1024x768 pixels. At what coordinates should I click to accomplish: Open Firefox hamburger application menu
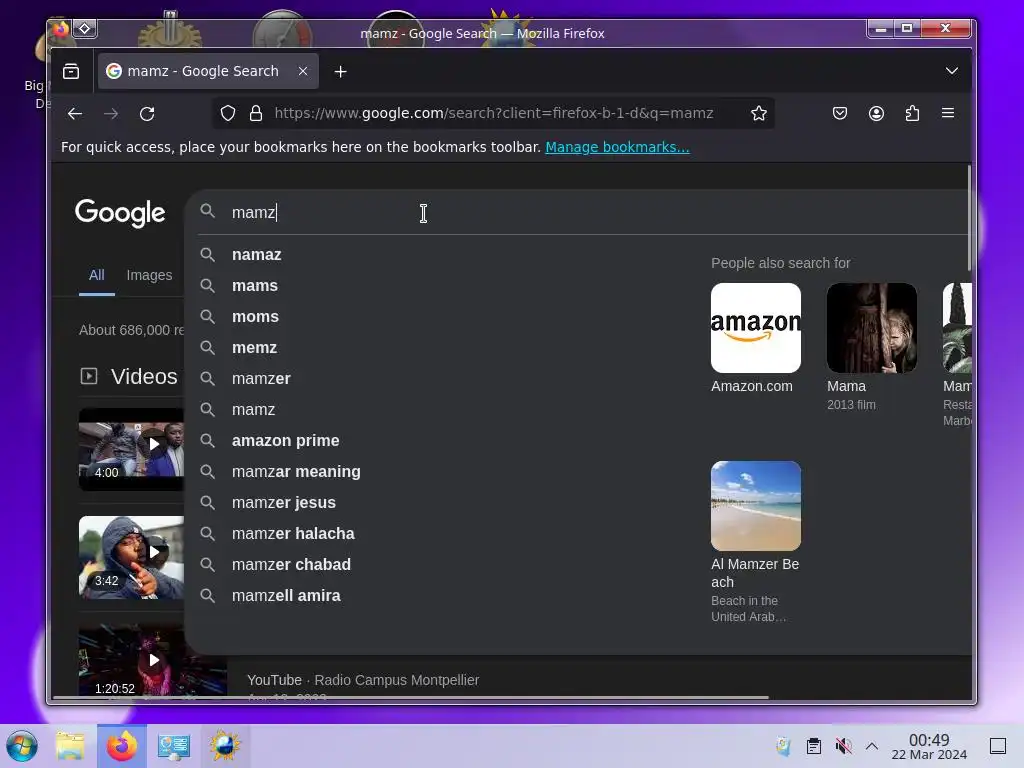point(948,113)
